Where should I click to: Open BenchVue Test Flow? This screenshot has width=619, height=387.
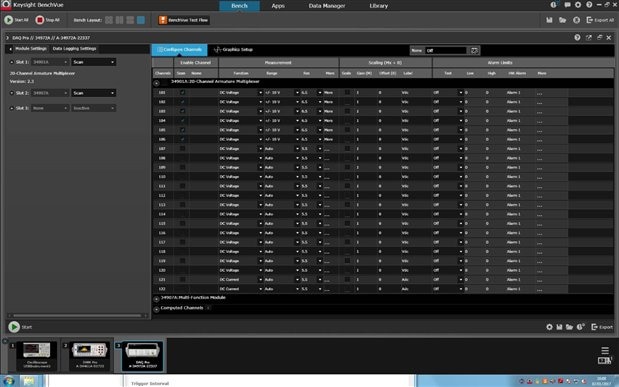click(184, 20)
